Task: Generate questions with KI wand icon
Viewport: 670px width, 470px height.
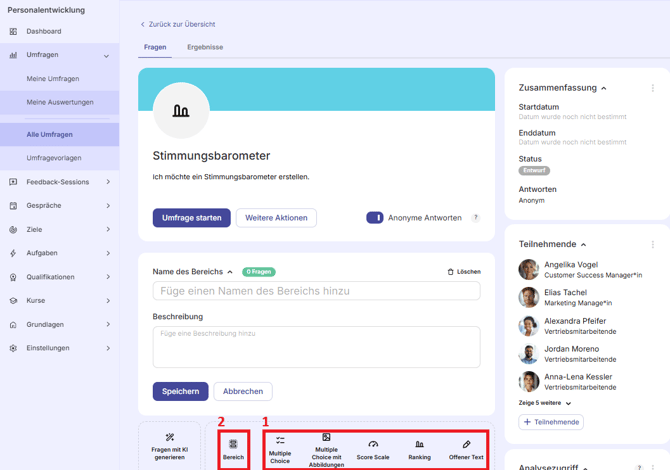Action: click(x=170, y=437)
